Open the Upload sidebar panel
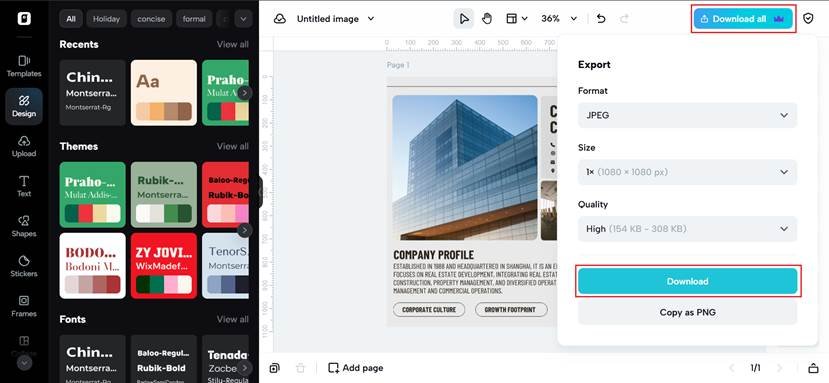 24,147
